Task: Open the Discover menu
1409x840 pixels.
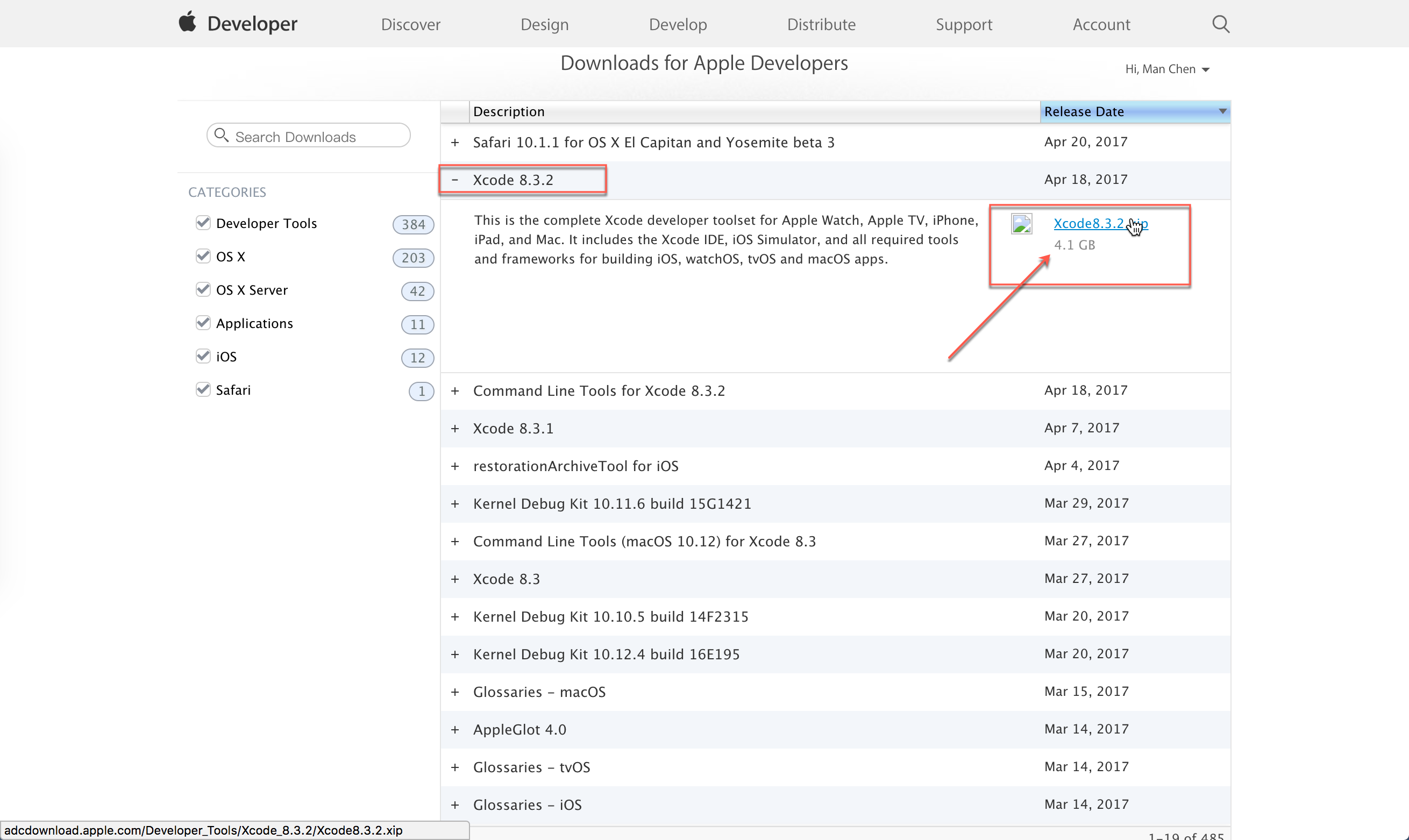Action: coord(410,24)
